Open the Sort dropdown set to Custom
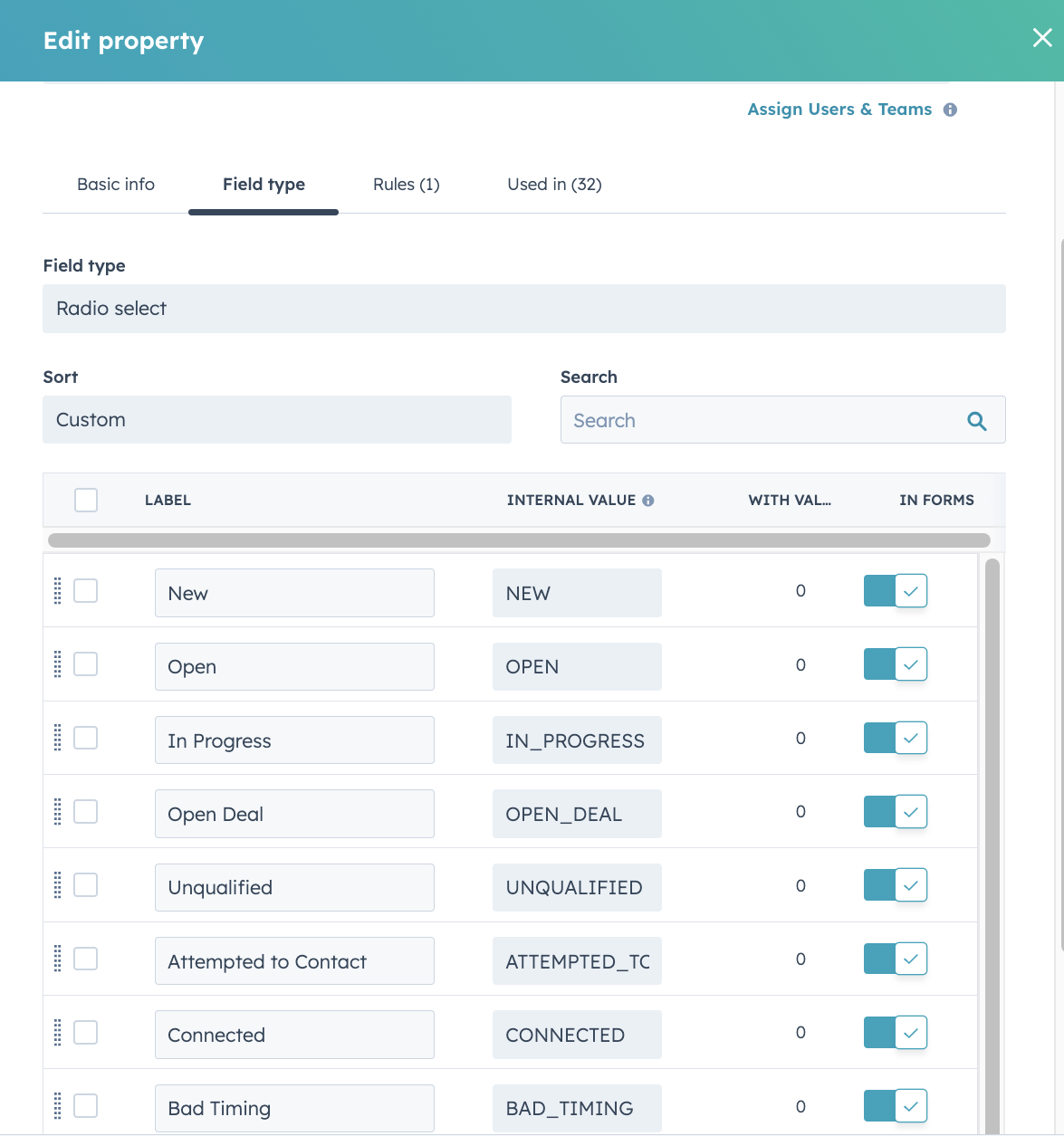 pyautogui.click(x=276, y=420)
